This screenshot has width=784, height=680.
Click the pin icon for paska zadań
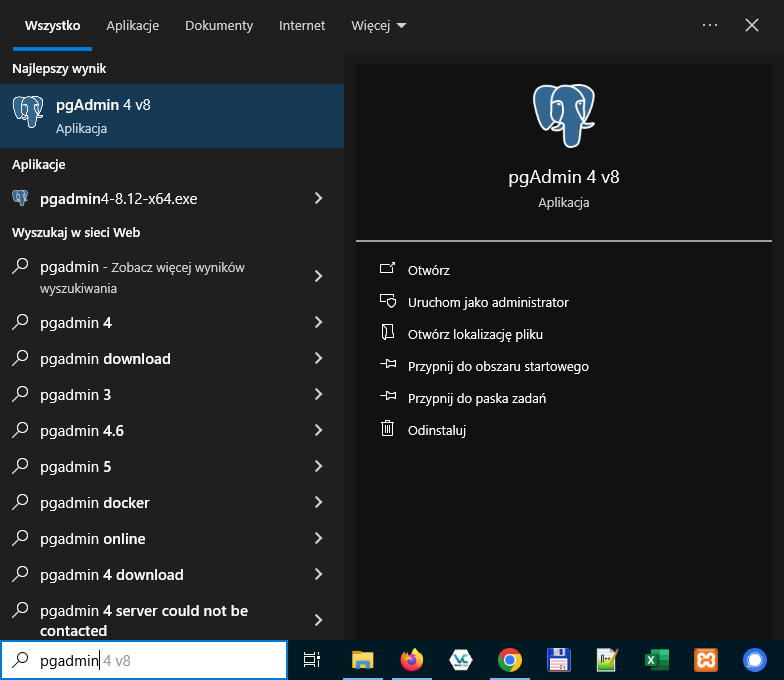pyautogui.click(x=388, y=397)
